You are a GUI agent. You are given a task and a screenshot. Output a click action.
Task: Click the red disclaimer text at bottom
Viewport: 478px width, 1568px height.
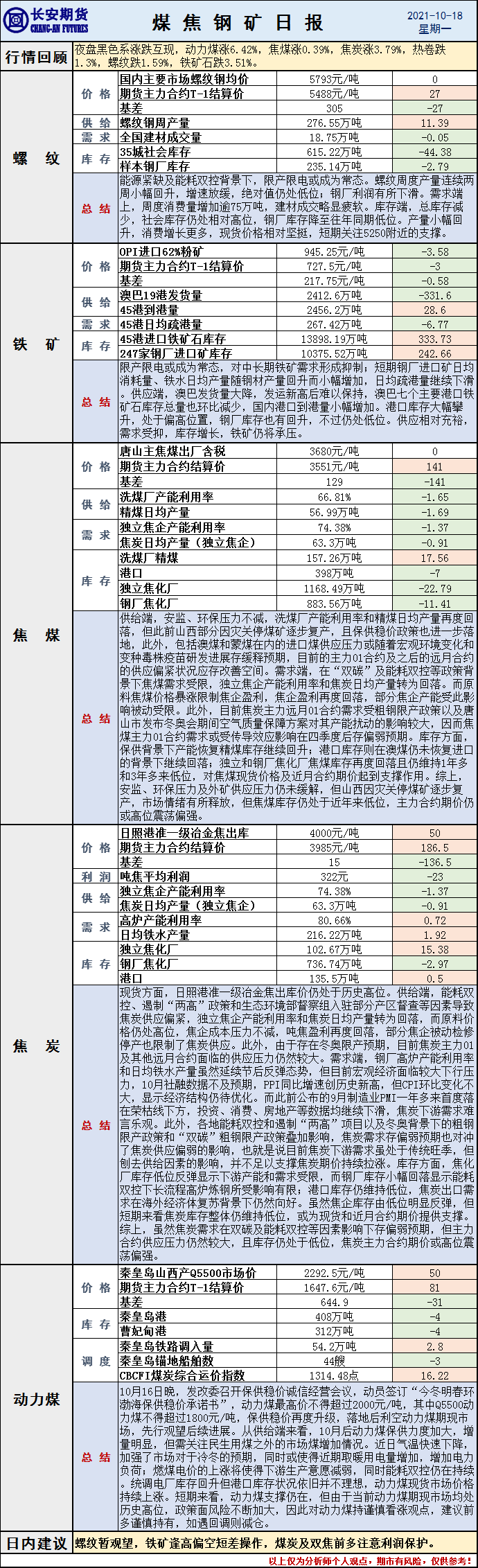point(371,1561)
